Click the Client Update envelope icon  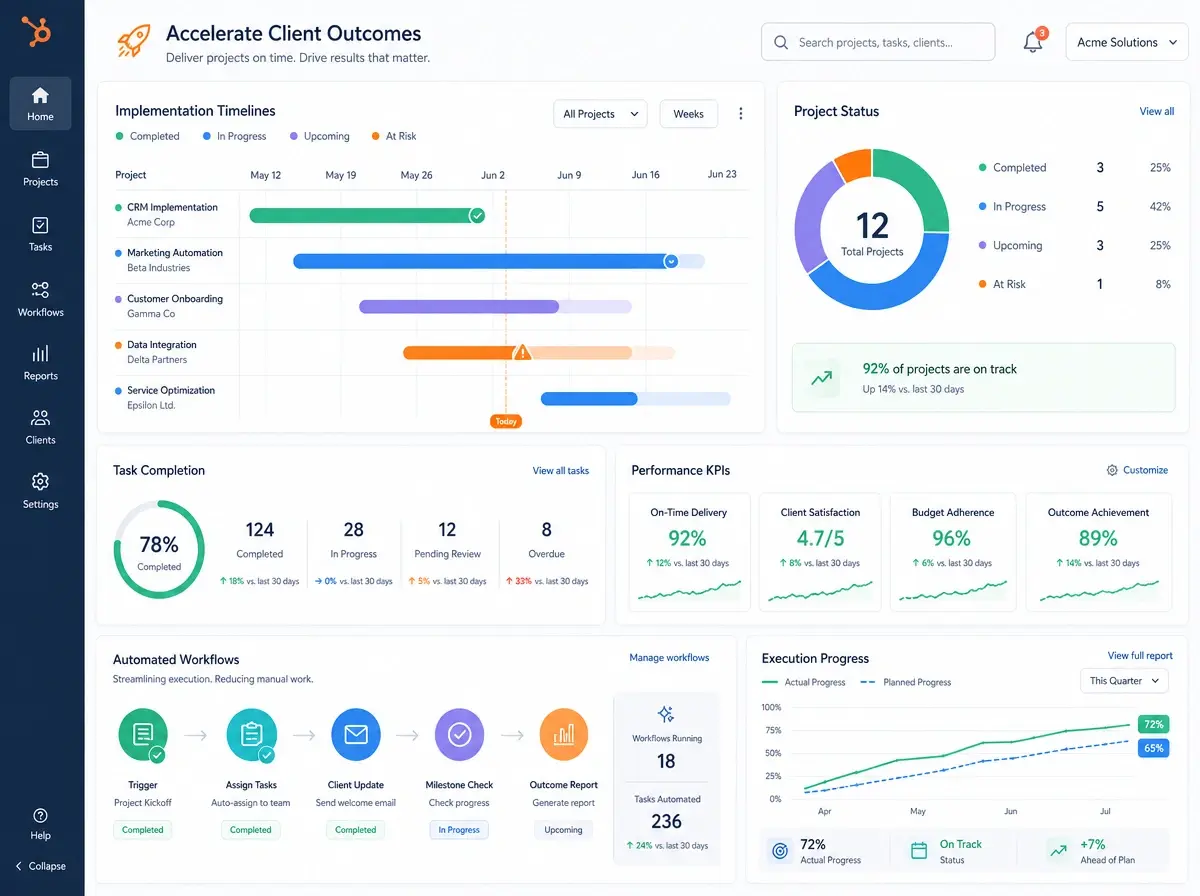pos(356,734)
